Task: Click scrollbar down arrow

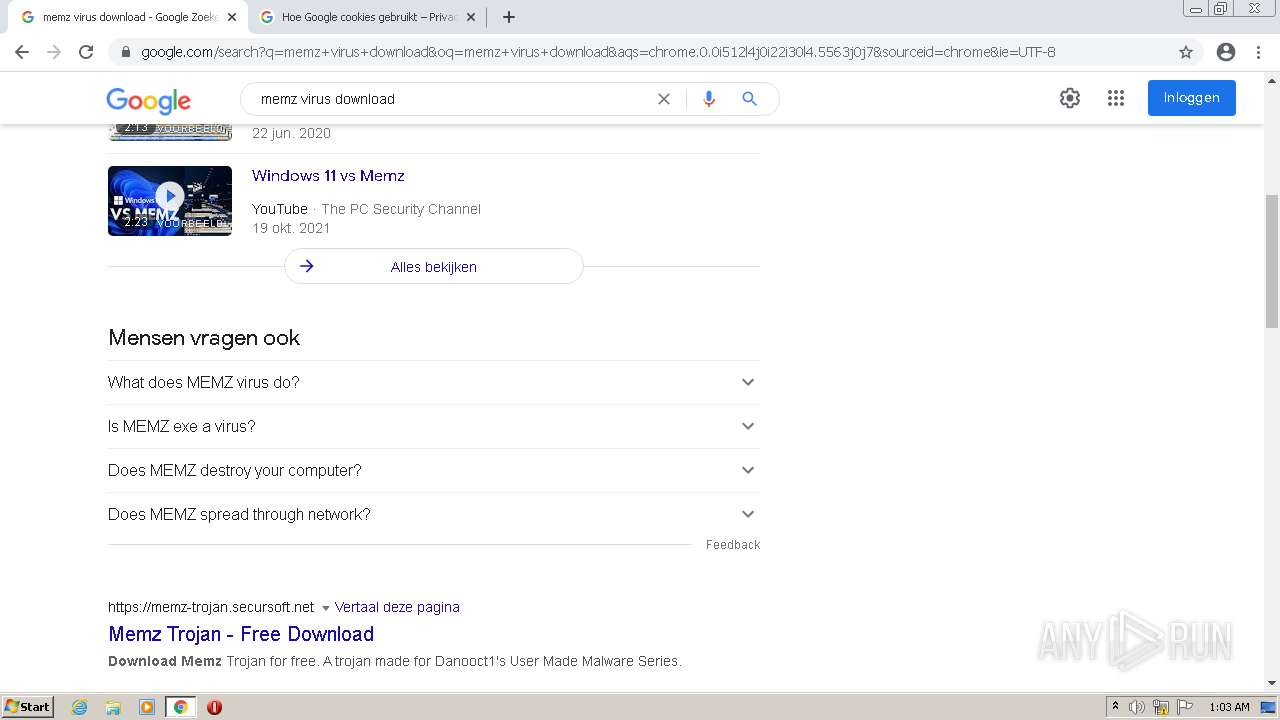Action: (1272, 683)
